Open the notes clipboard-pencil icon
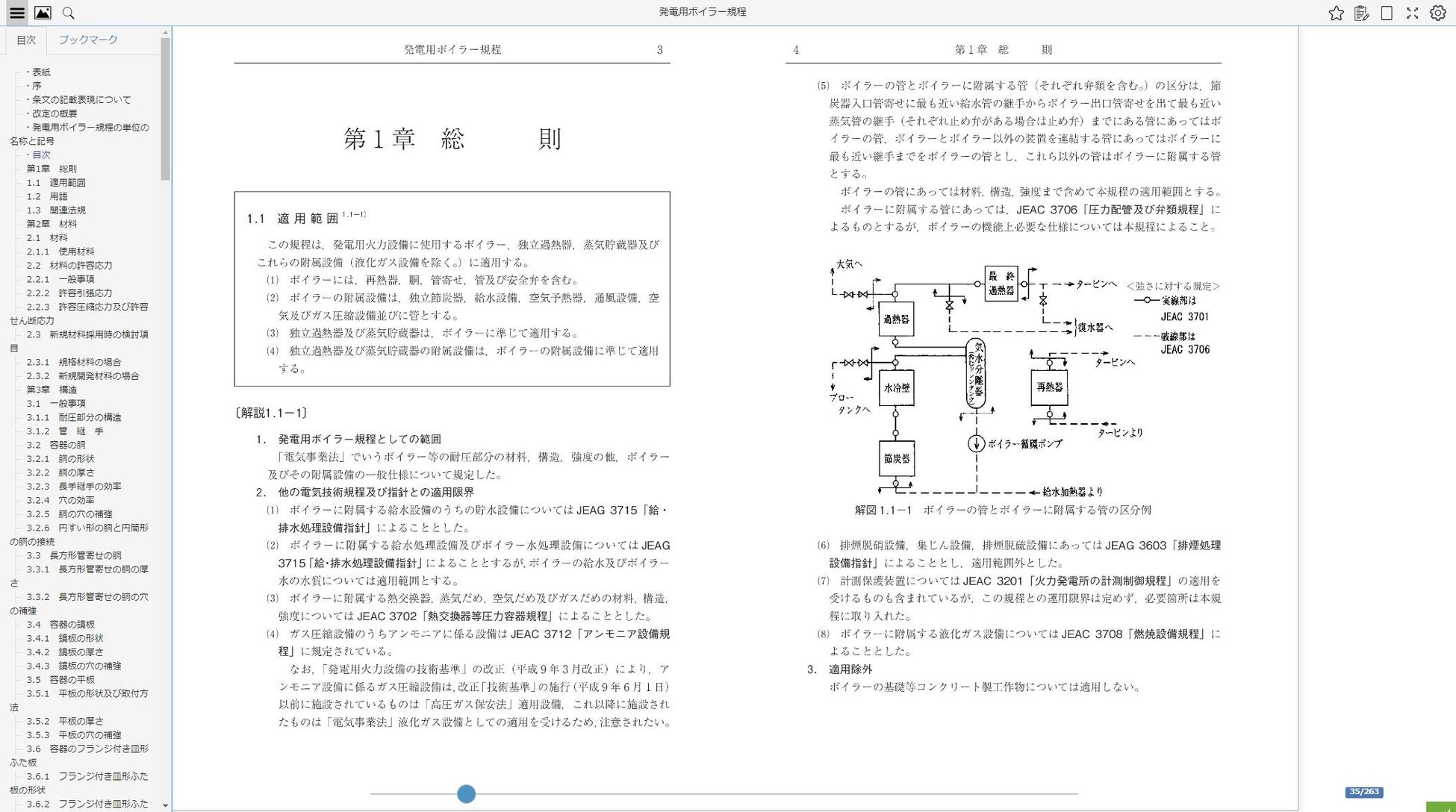This screenshot has height=812, width=1456. click(1361, 13)
